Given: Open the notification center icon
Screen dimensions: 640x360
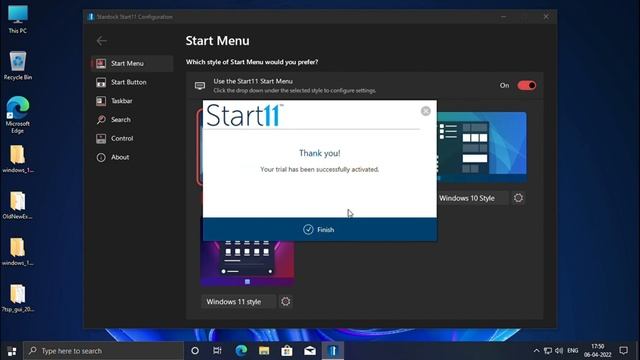Looking at the screenshot, I should (x=623, y=351).
